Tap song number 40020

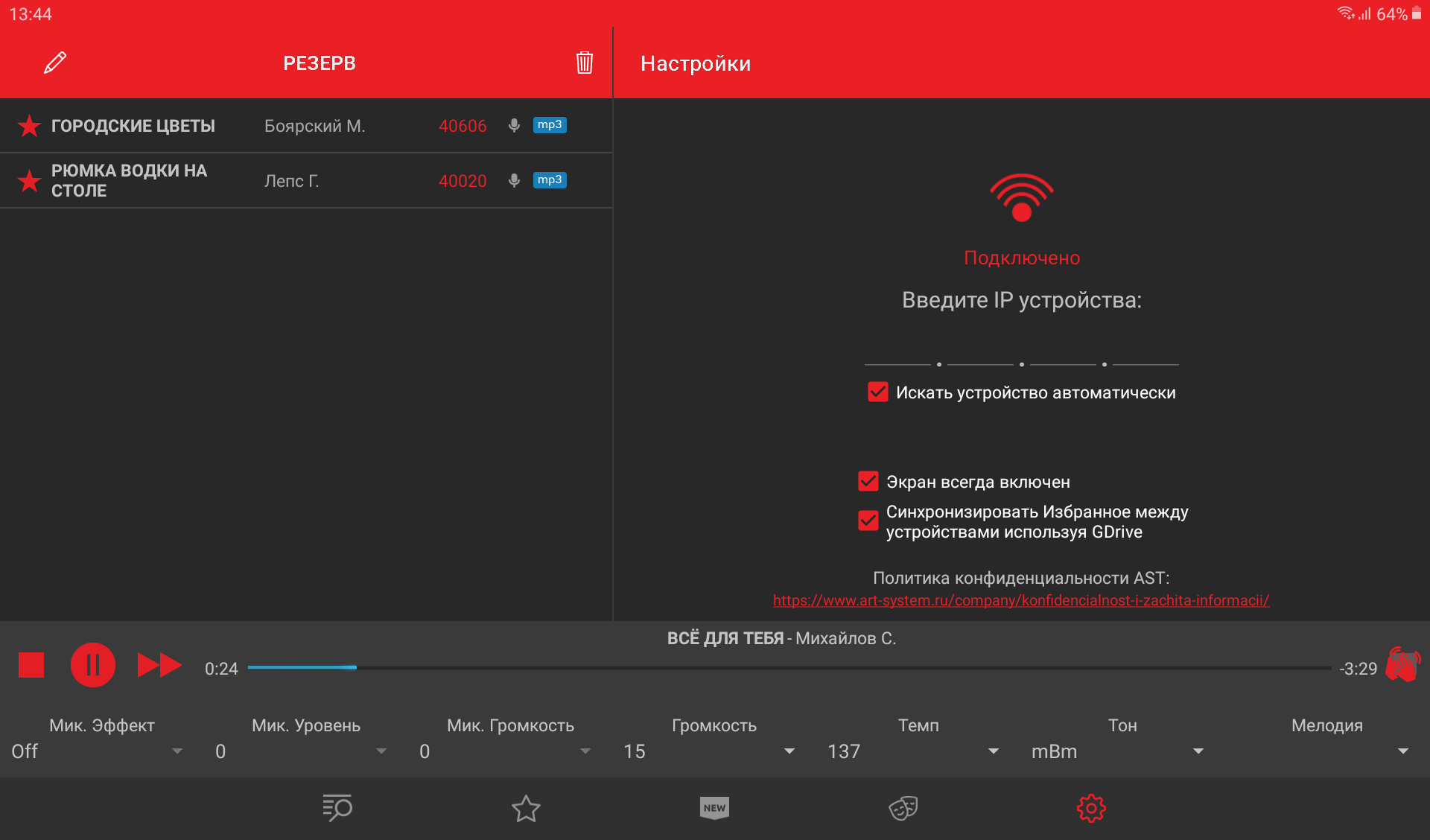click(x=463, y=181)
